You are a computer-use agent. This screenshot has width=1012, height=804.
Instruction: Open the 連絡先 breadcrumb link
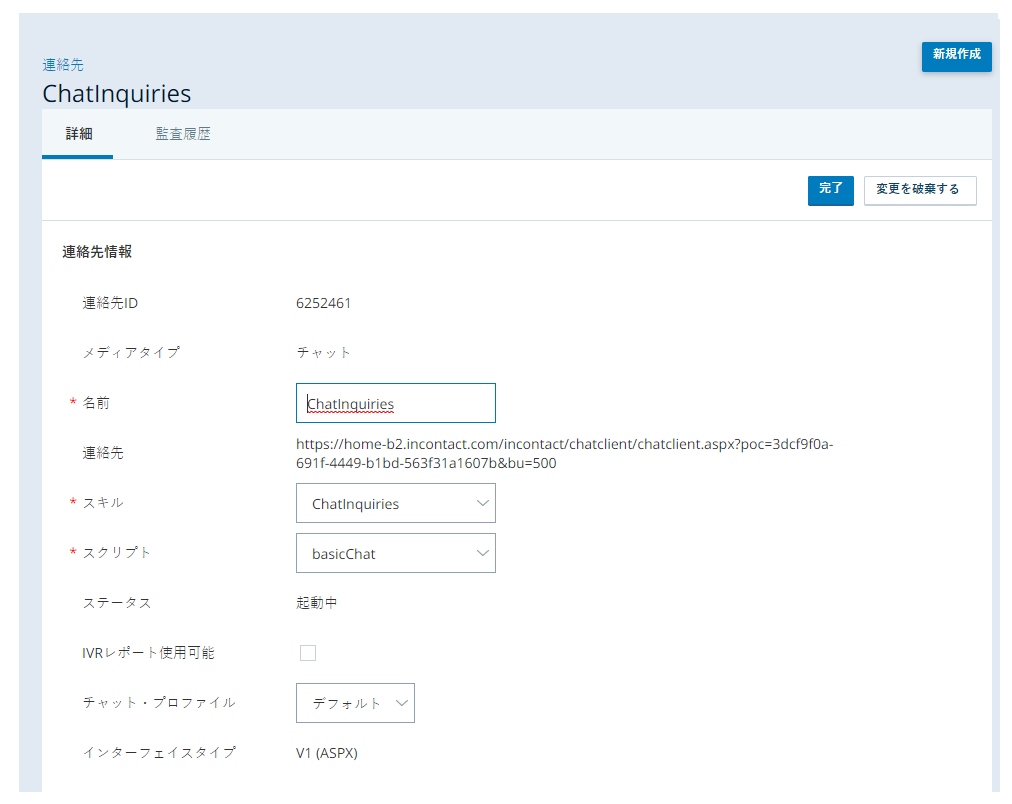click(63, 65)
